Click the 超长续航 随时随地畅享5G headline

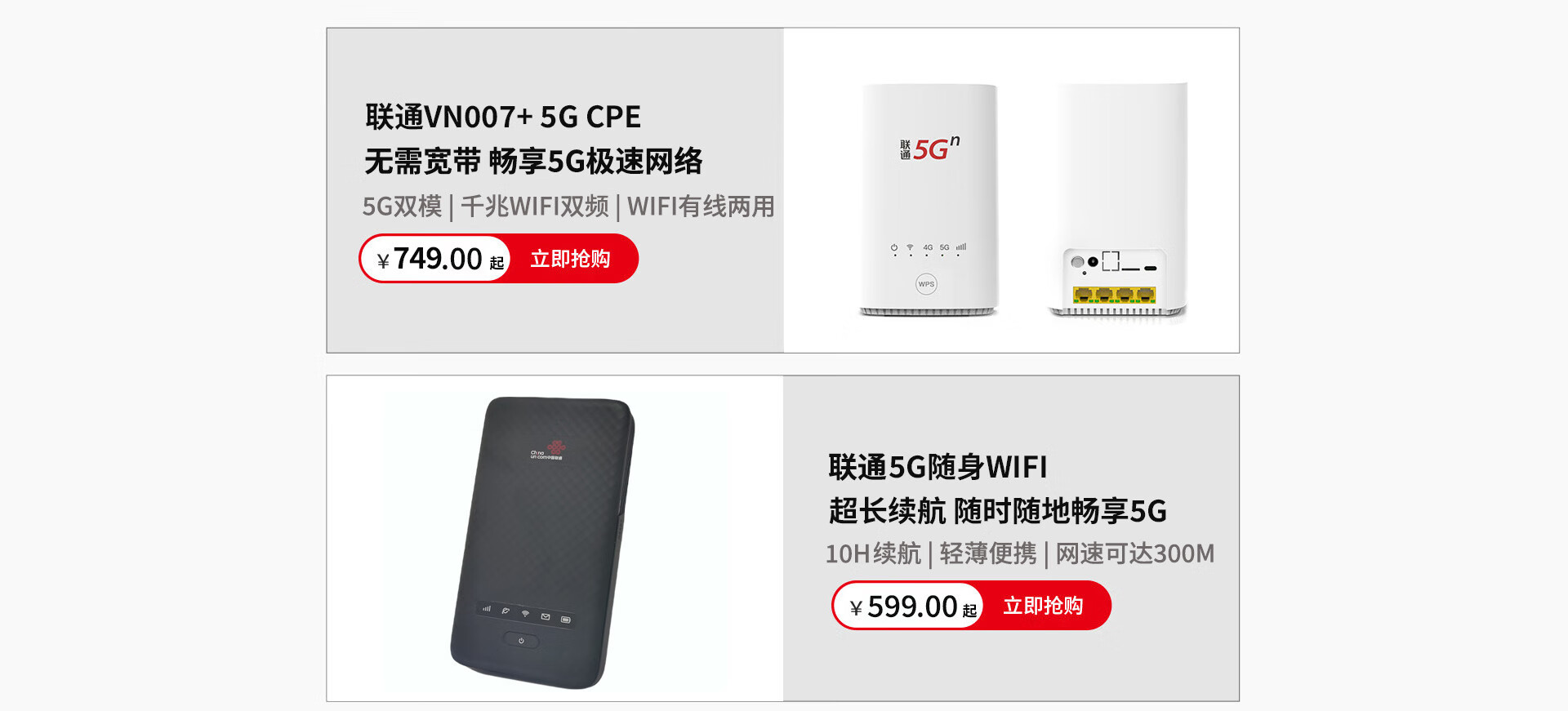tap(998, 511)
